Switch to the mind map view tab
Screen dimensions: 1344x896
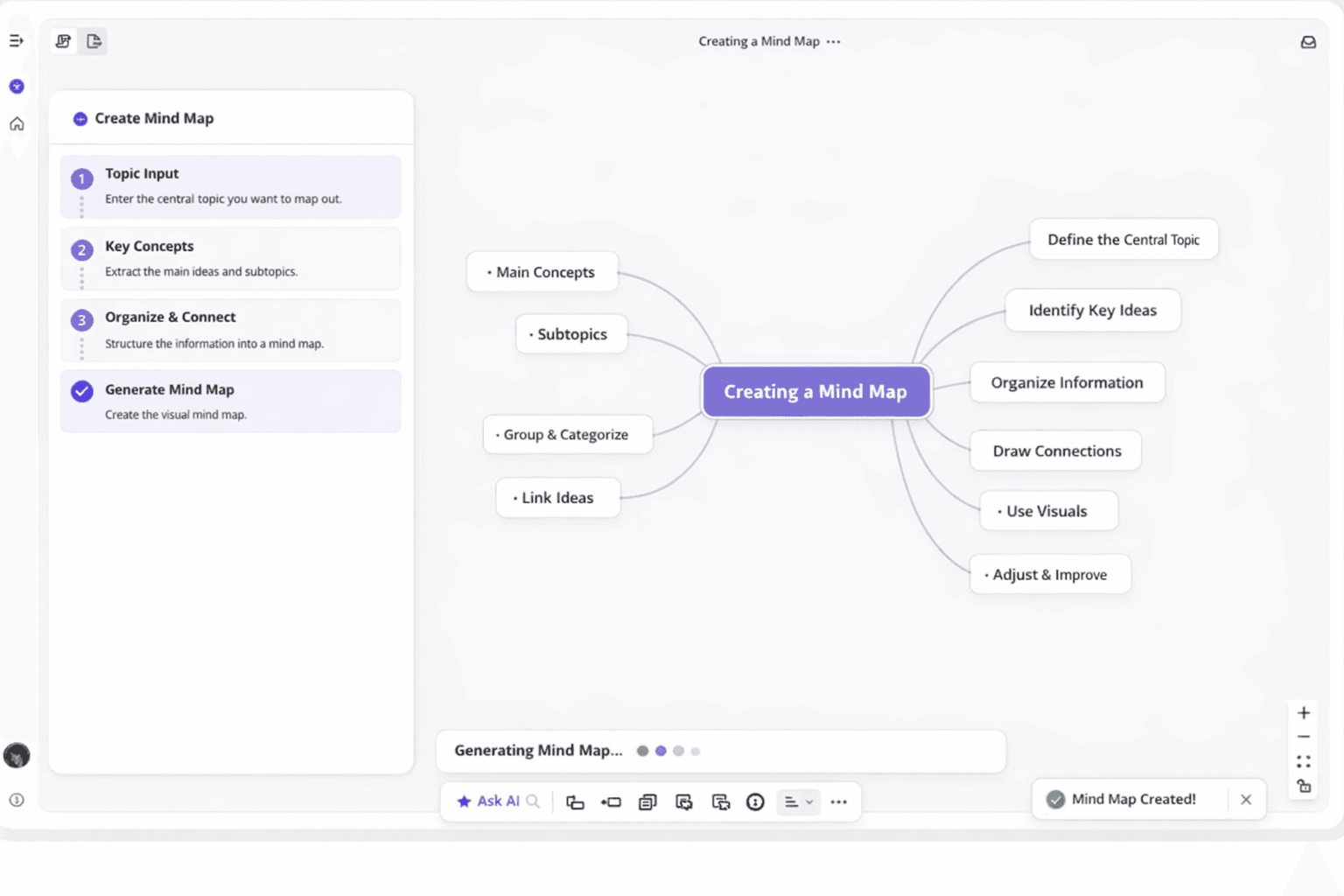[x=62, y=41]
